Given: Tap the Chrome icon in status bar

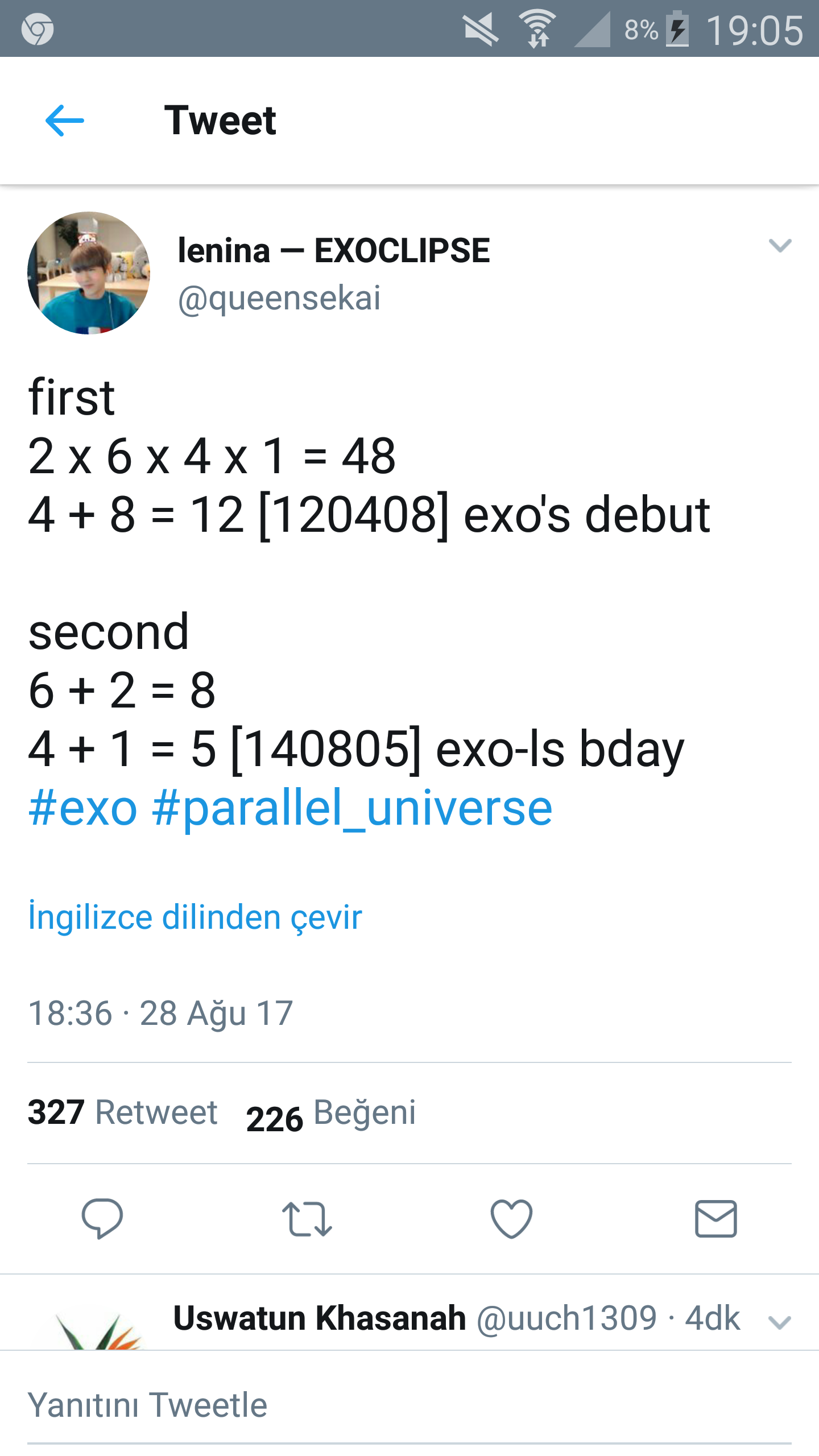Looking at the screenshot, I should click(x=38, y=29).
